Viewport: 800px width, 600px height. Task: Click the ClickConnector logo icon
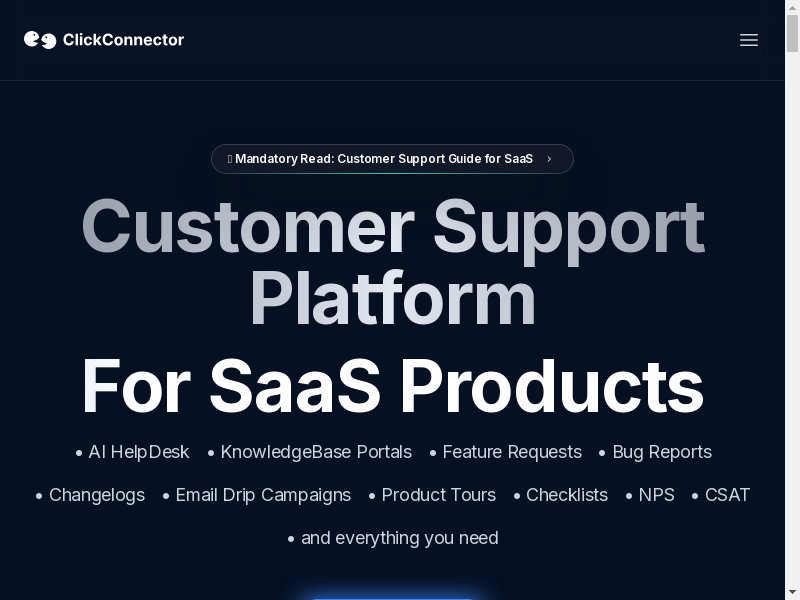40,40
